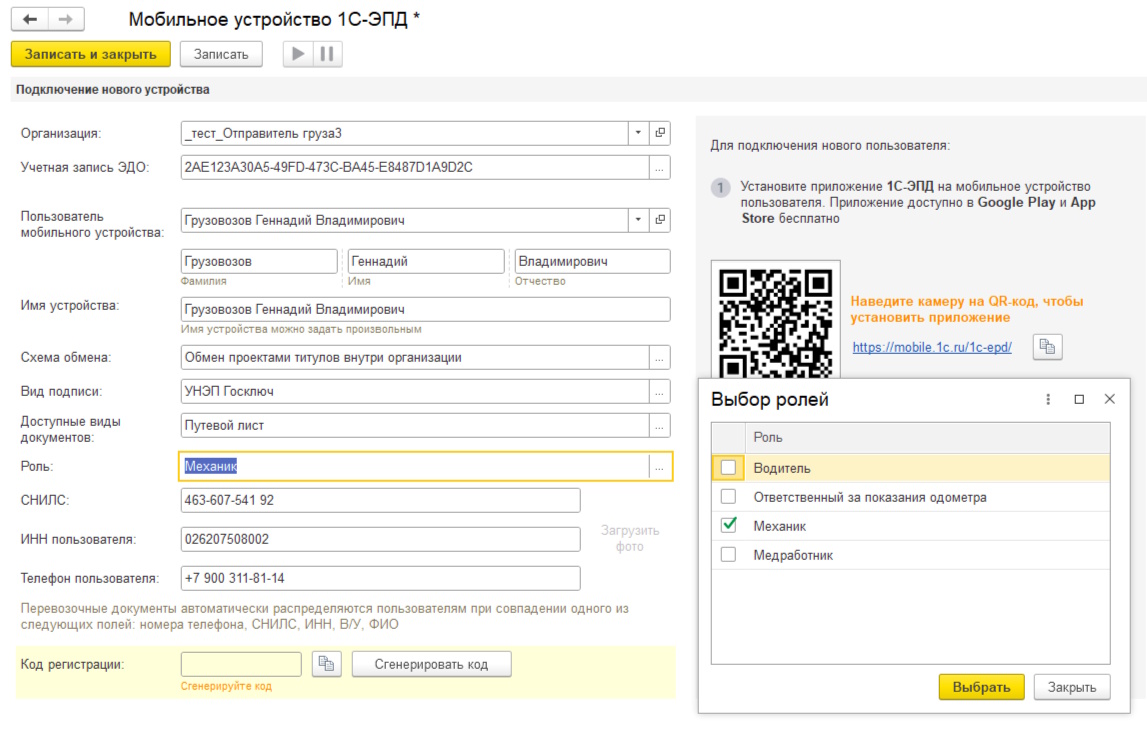Tick the Медработник role checkbox
1147x729 pixels.
[x=728, y=554]
